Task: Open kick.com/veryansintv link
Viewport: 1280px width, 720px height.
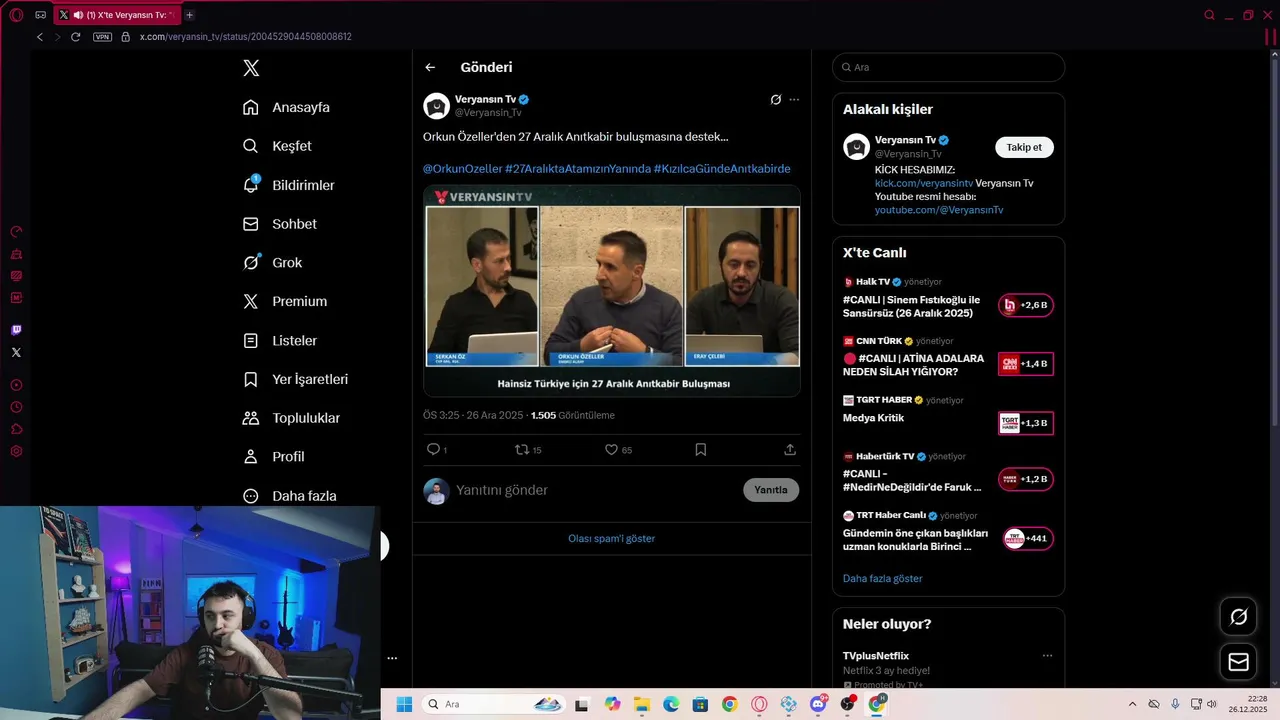Action: pos(924,183)
